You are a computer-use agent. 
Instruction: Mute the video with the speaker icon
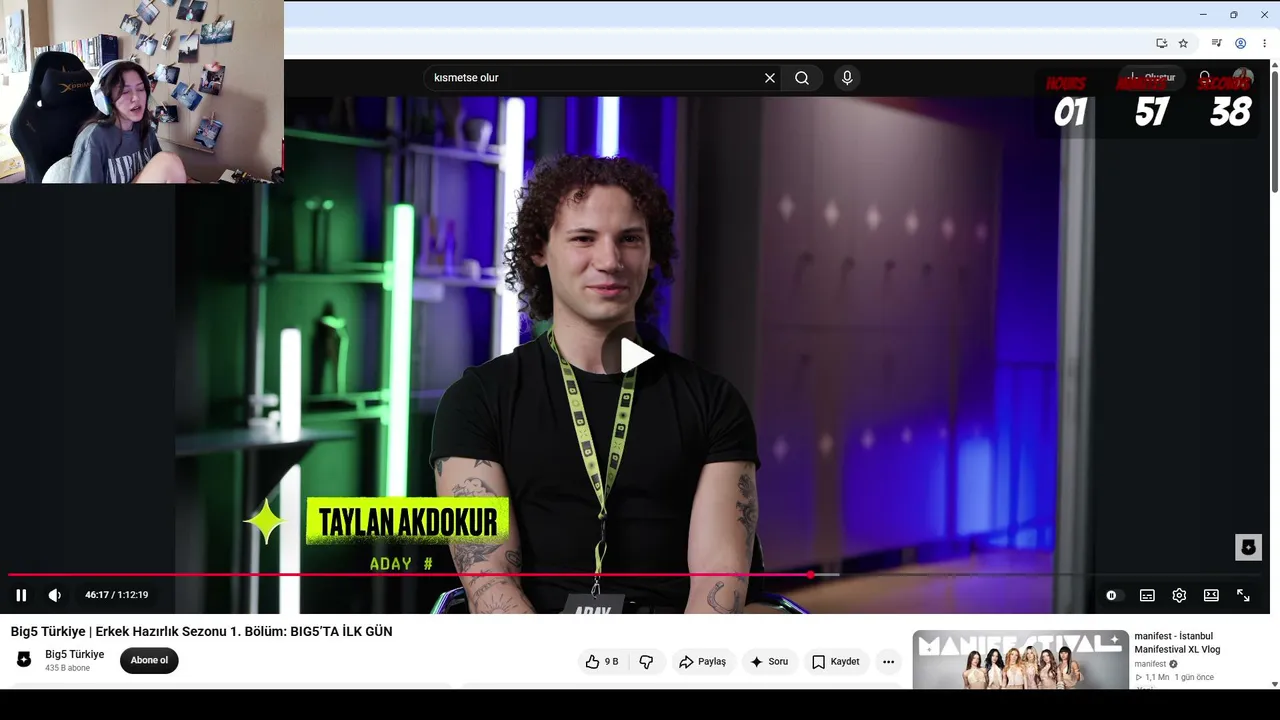click(x=55, y=595)
